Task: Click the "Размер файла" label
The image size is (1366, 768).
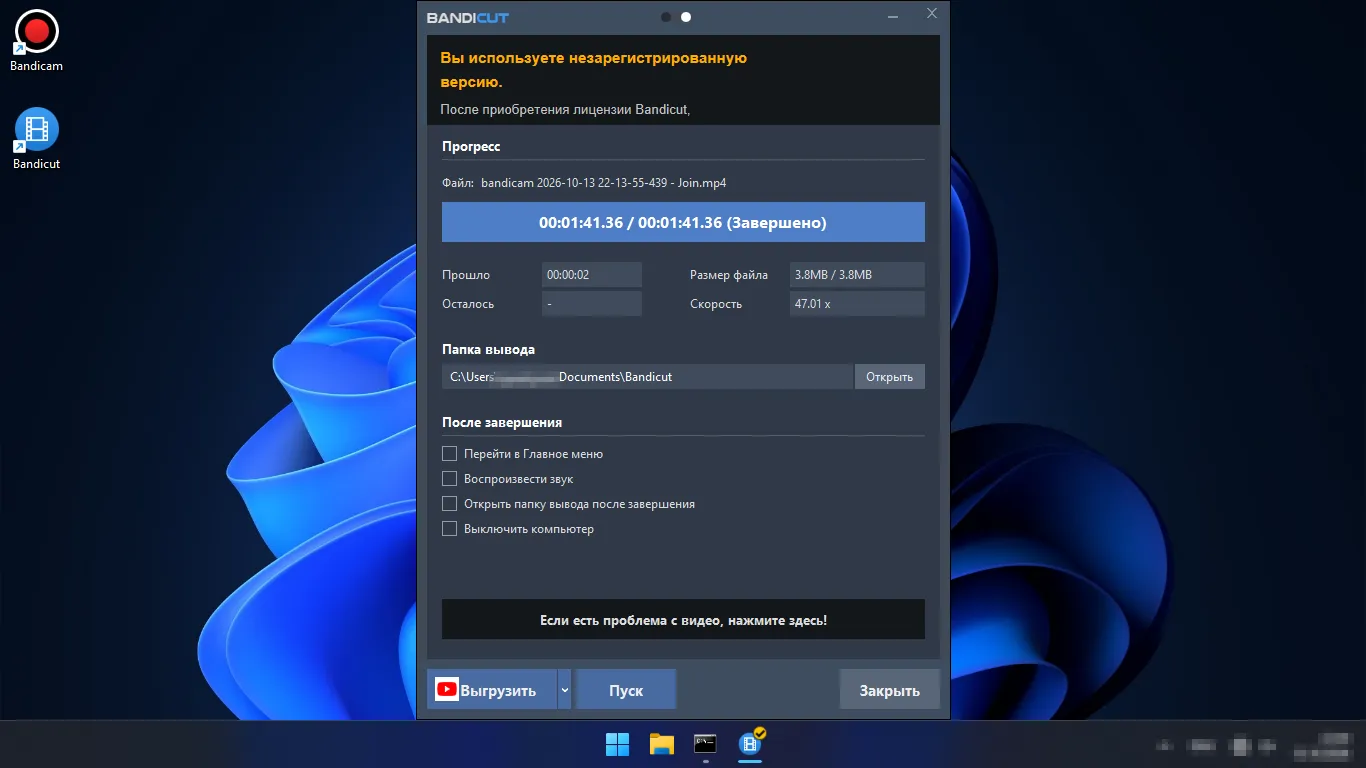Action: click(729, 275)
